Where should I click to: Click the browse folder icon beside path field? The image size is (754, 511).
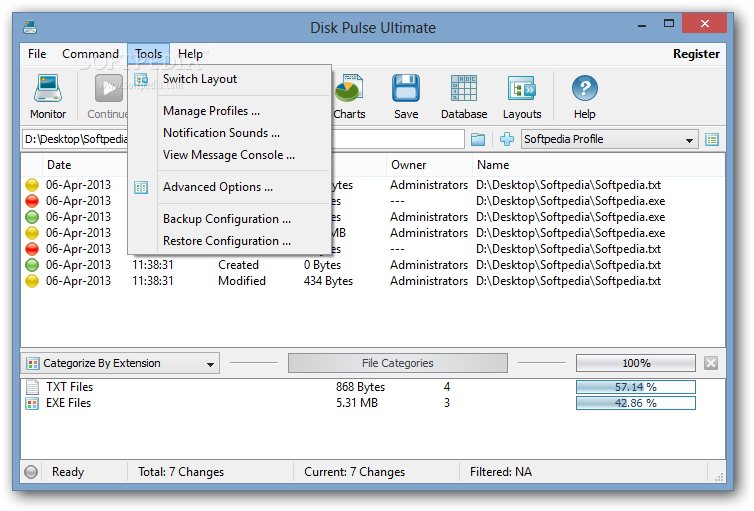pyautogui.click(x=478, y=139)
